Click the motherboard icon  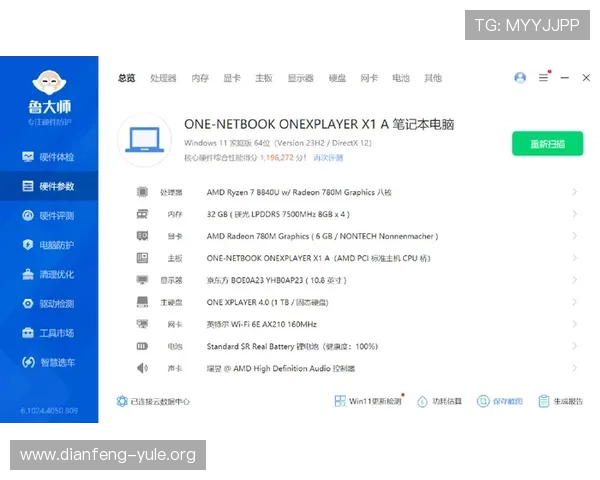[x=142, y=258]
